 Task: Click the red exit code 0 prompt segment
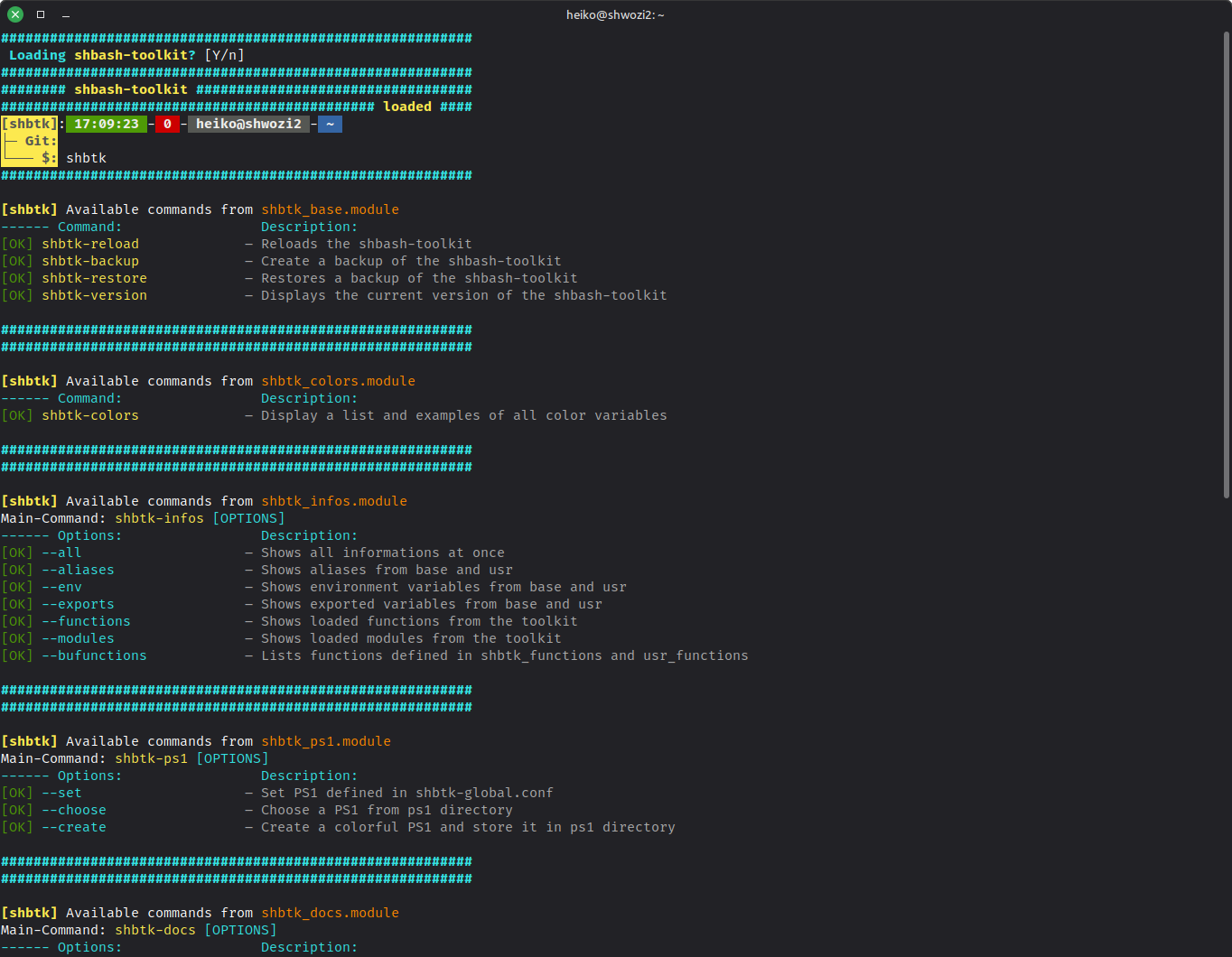pyautogui.click(x=167, y=124)
